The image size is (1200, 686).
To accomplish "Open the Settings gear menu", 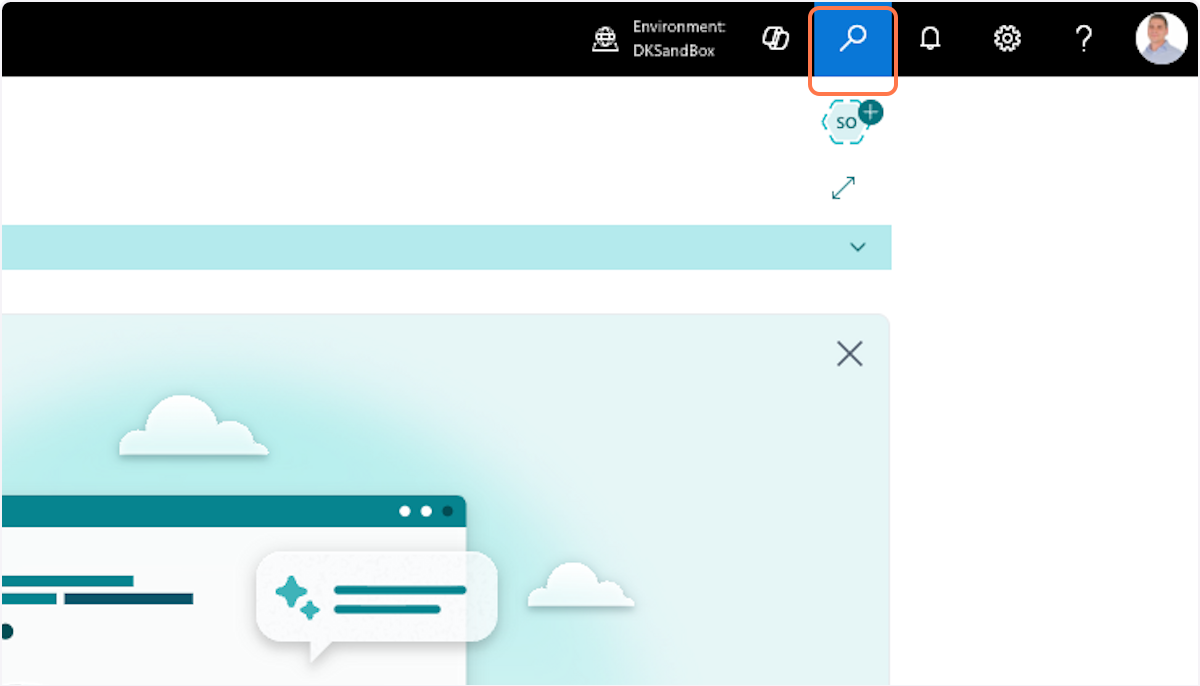I will [1006, 40].
